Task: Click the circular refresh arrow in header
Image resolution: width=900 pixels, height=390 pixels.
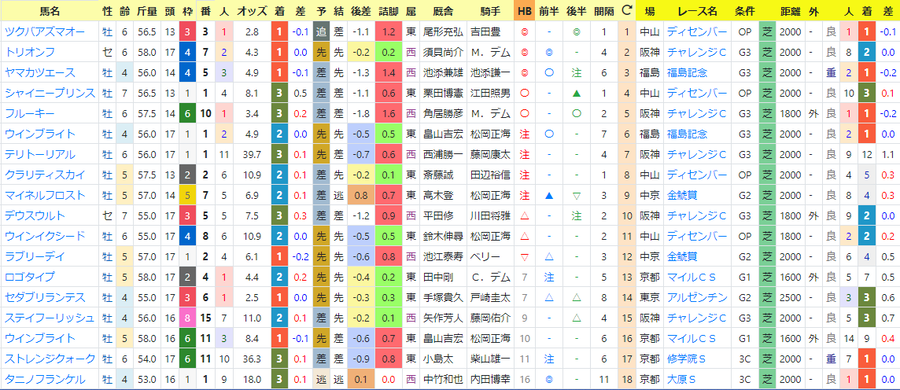Action: [x=626, y=11]
